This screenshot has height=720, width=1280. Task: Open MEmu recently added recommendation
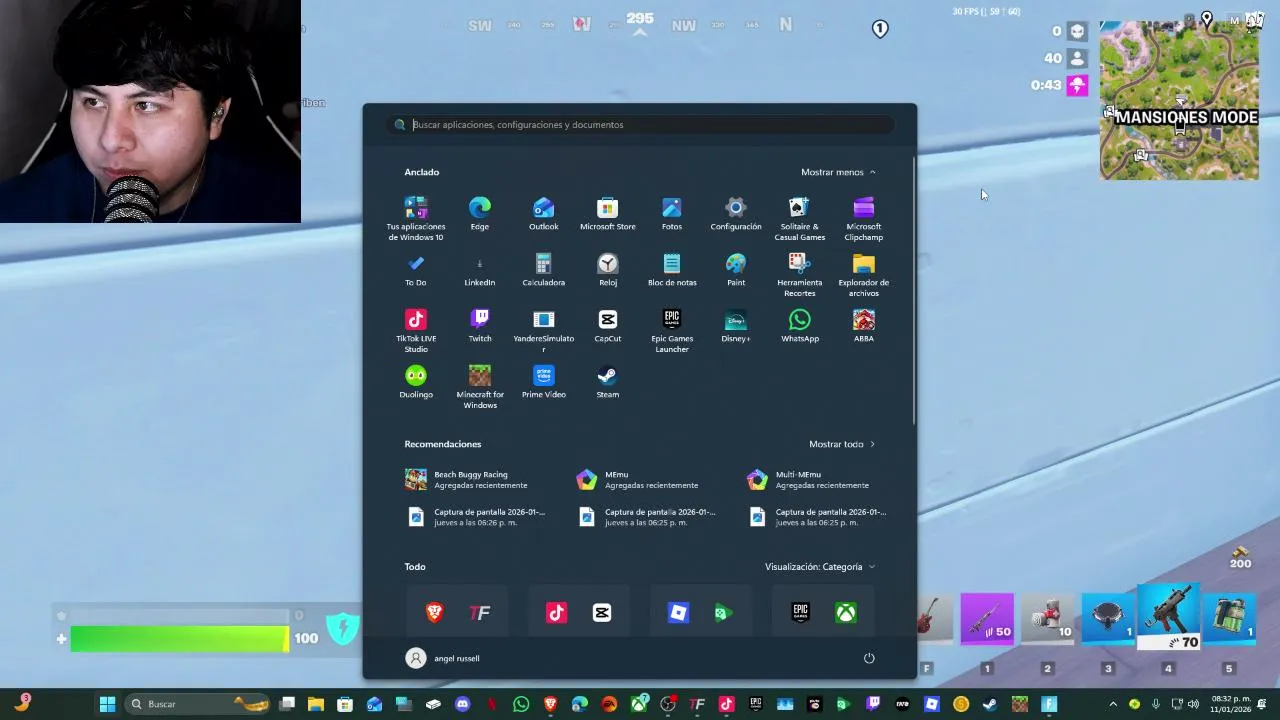638,480
